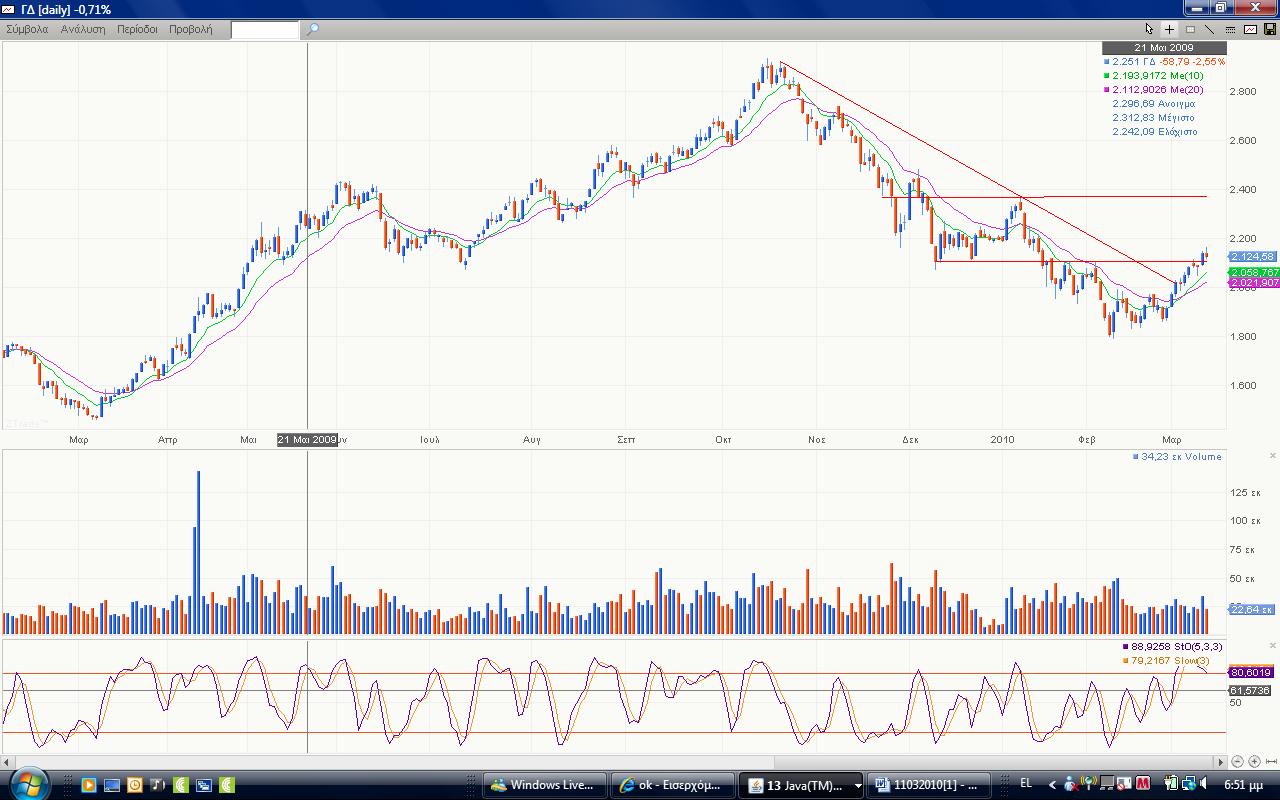Open the Windows Start menu
Viewport: 1280px width, 800px height.
[29, 784]
